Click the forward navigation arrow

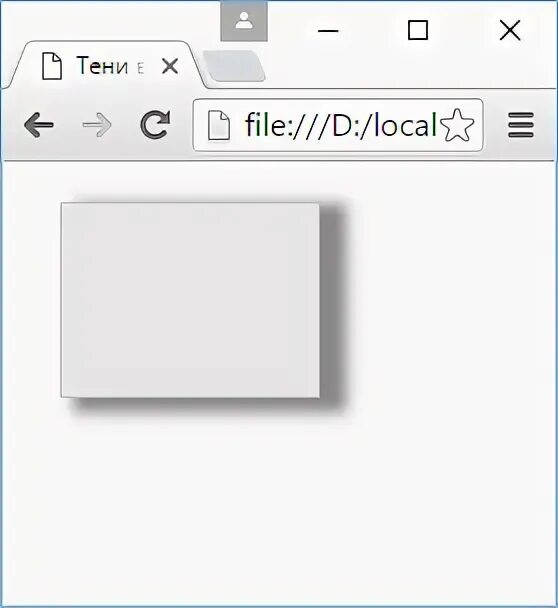(97, 125)
